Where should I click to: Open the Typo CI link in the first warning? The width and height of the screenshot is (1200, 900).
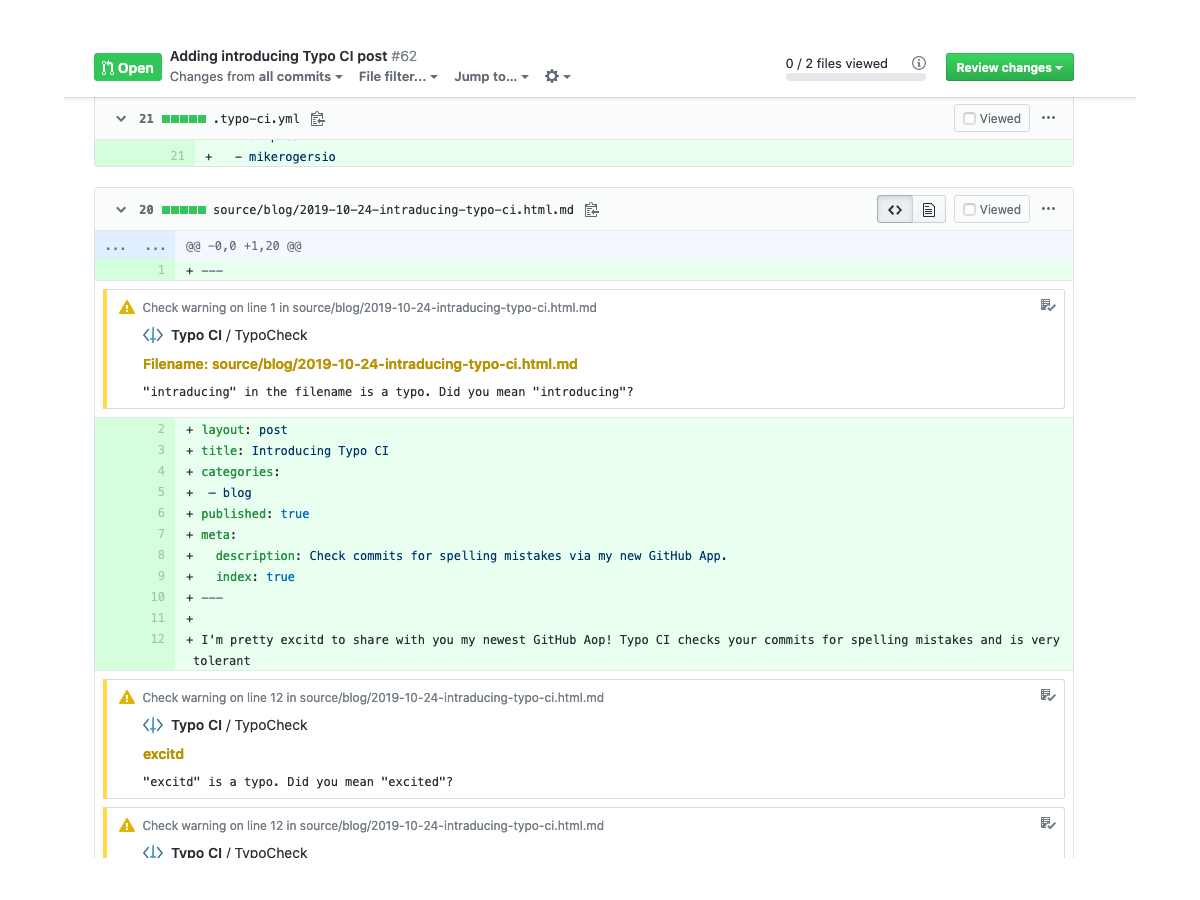click(196, 336)
